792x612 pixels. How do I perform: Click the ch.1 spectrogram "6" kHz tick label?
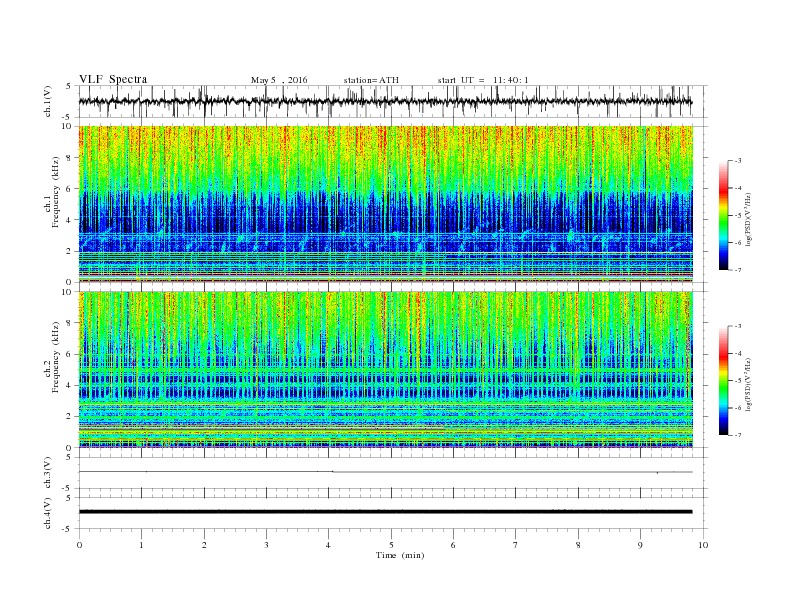pos(69,189)
